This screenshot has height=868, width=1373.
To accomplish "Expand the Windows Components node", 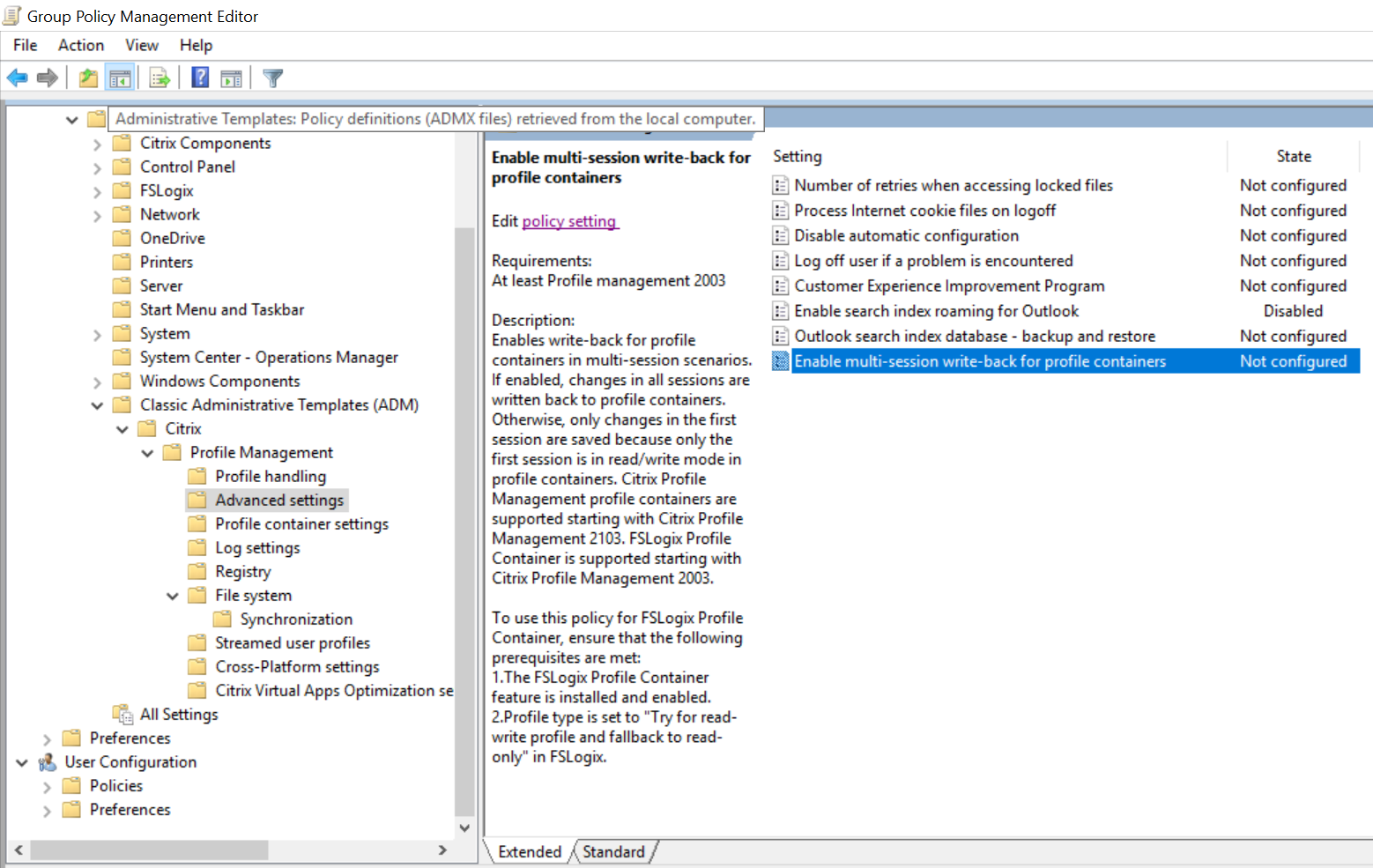I will tap(97, 382).
